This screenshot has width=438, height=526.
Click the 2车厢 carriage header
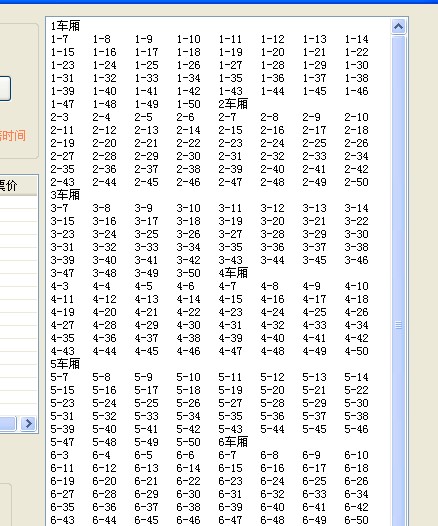(233, 104)
